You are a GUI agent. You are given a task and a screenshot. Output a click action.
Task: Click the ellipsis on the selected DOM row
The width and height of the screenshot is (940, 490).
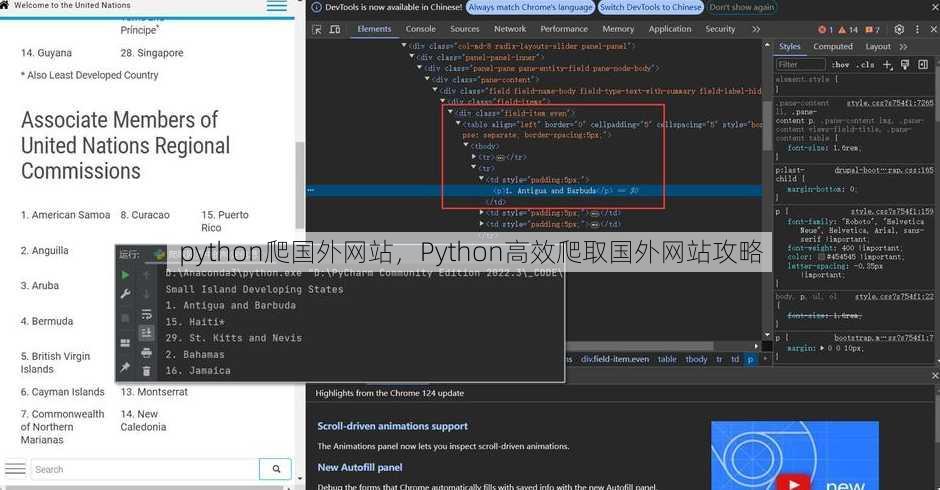[311, 190]
